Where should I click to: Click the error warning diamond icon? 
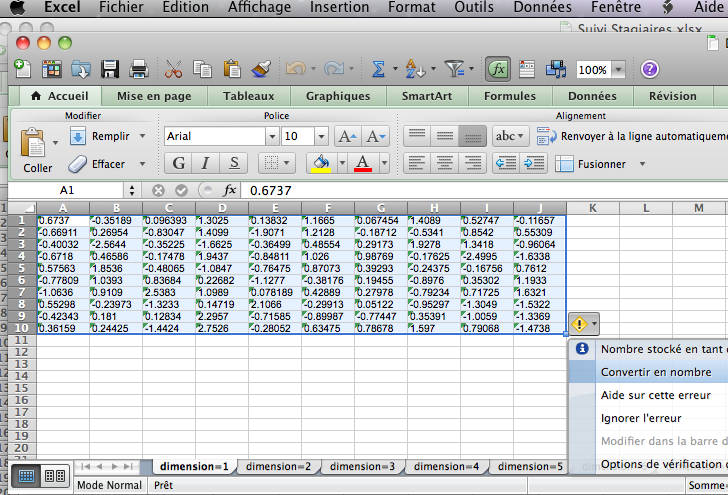click(x=579, y=324)
